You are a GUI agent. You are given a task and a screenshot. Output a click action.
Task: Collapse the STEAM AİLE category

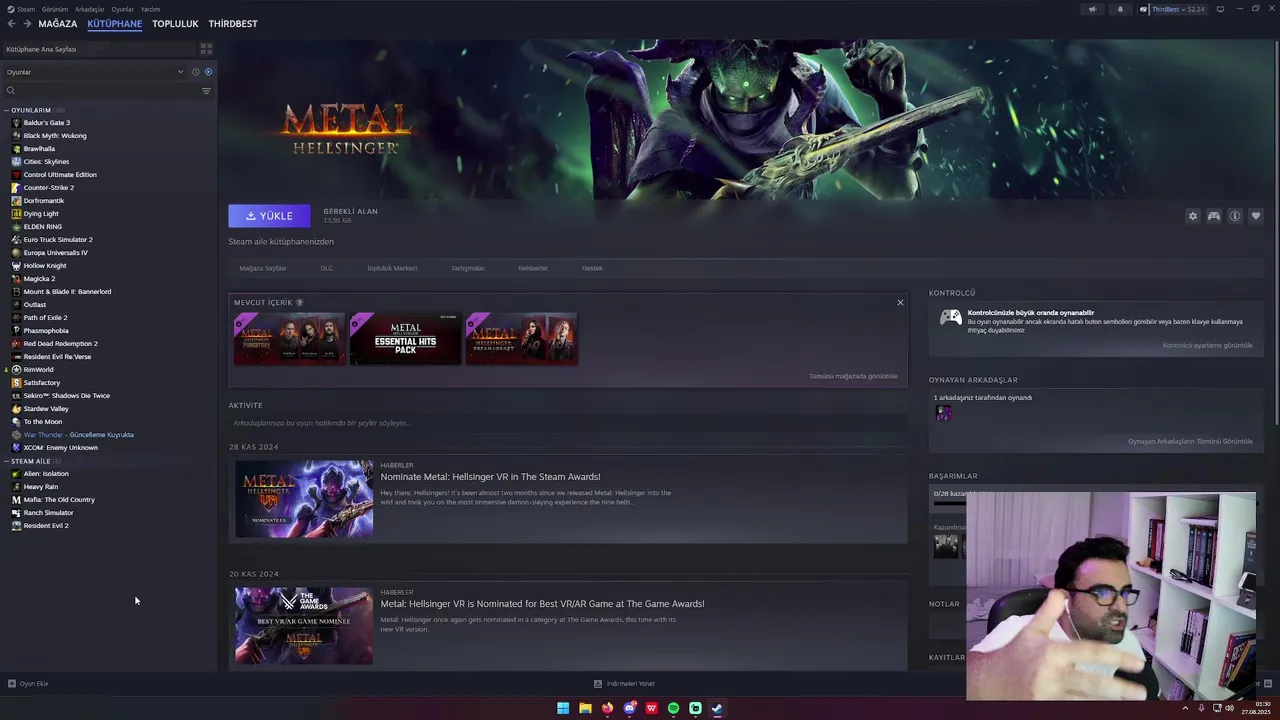pyautogui.click(x=7, y=461)
